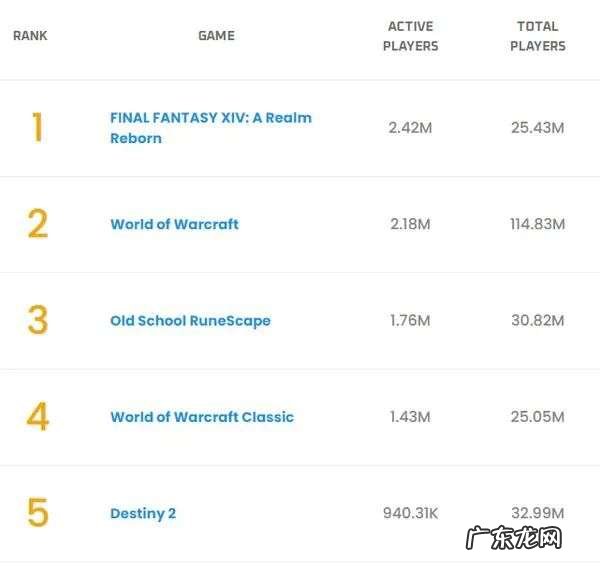This screenshot has width=600, height=567.
Task: Sort by TOTAL PLAYERS column header
Action: 537,36
